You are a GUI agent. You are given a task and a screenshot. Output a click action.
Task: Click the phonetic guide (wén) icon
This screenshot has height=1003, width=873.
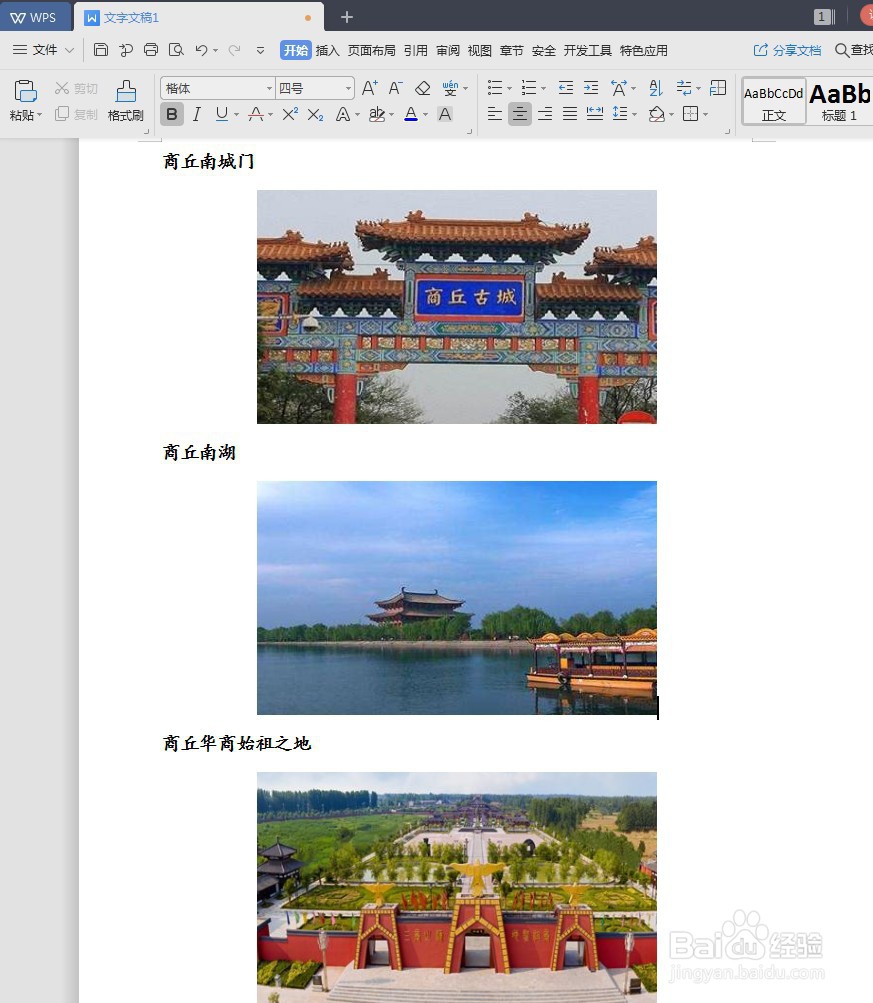click(450, 88)
